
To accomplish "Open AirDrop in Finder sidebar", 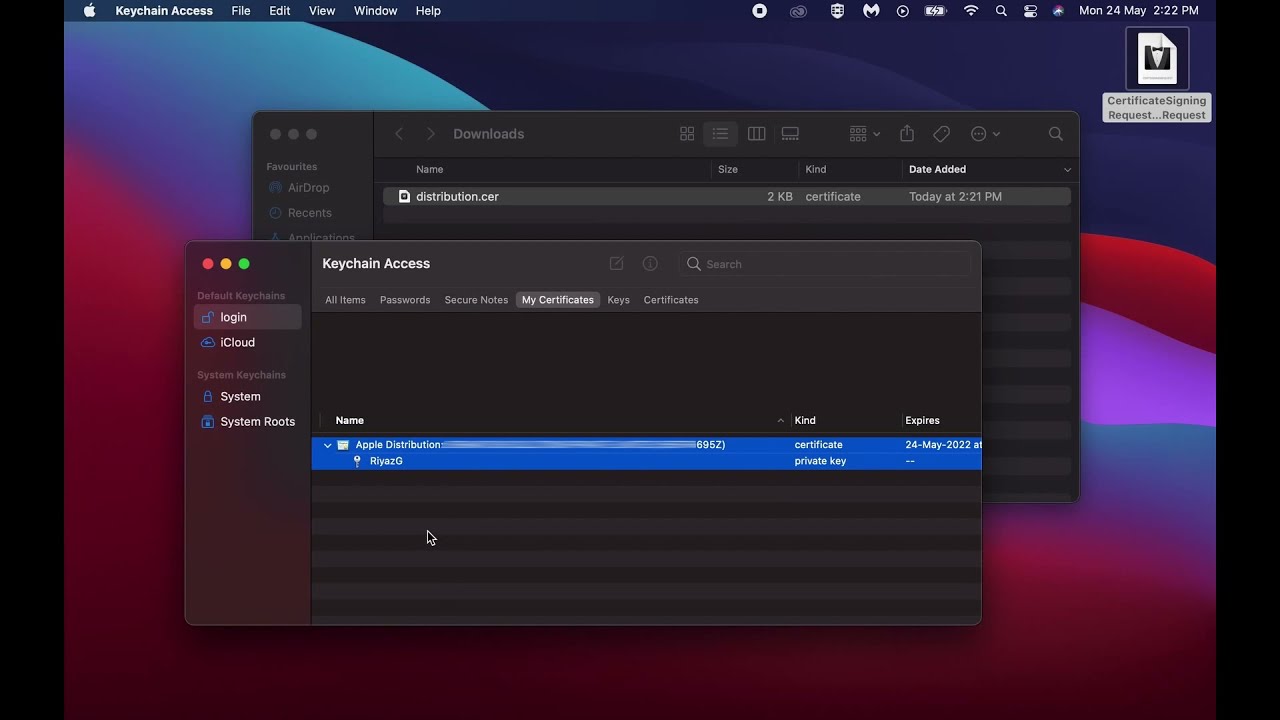I will (298, 188).
